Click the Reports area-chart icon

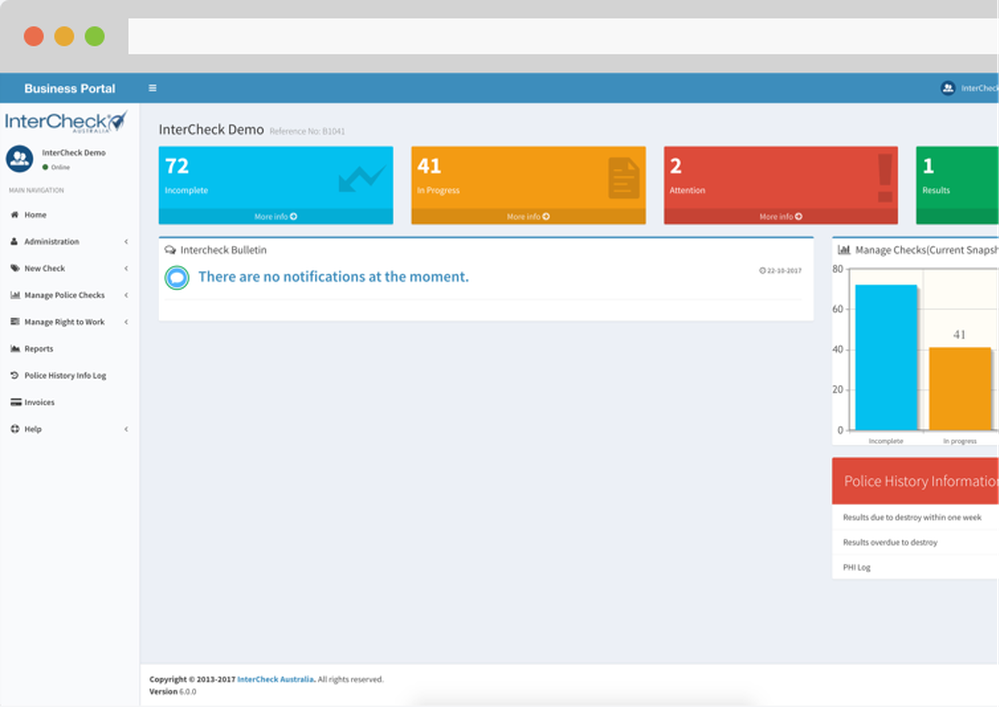coord(15,349)
